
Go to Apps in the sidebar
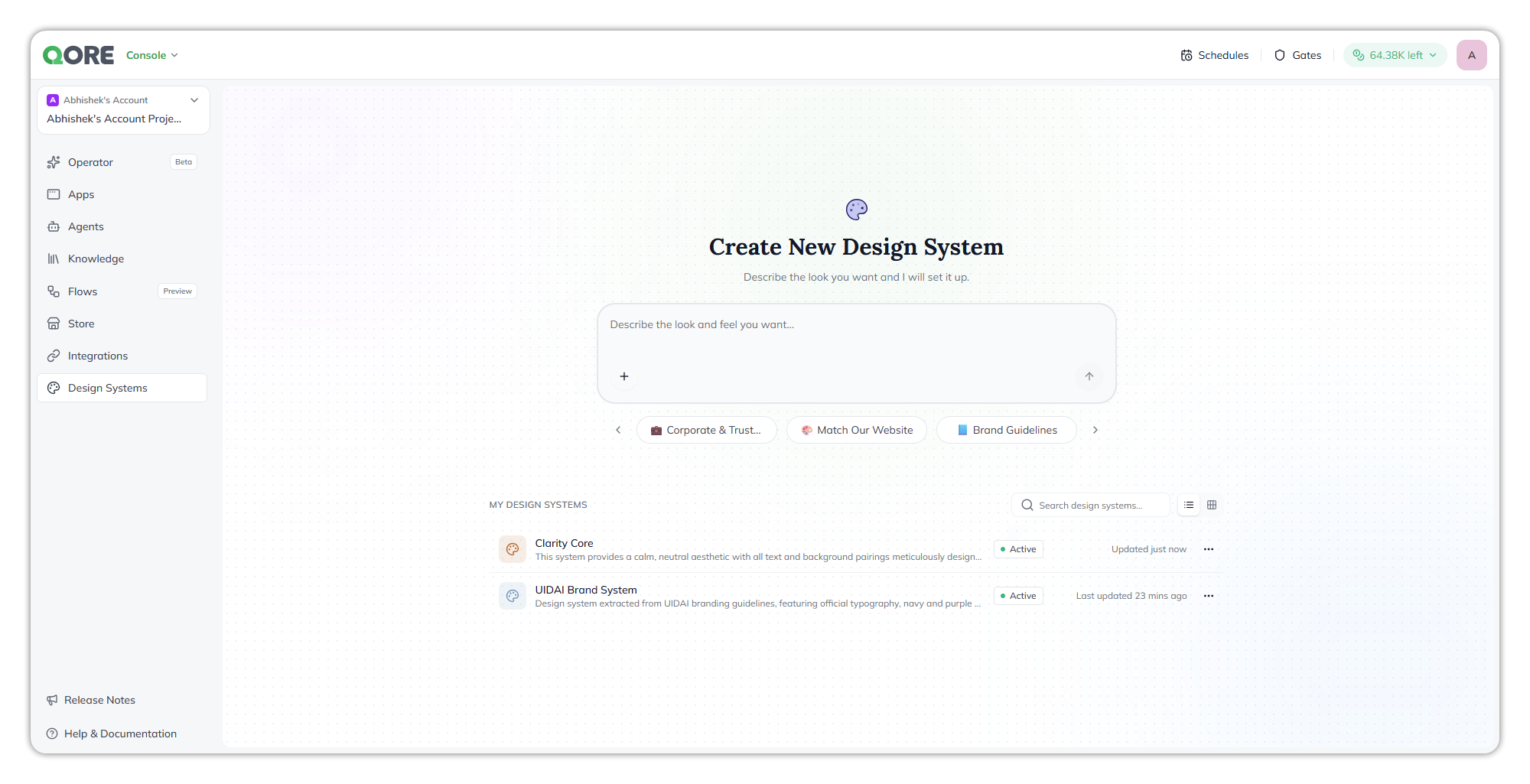click(122, 194)
